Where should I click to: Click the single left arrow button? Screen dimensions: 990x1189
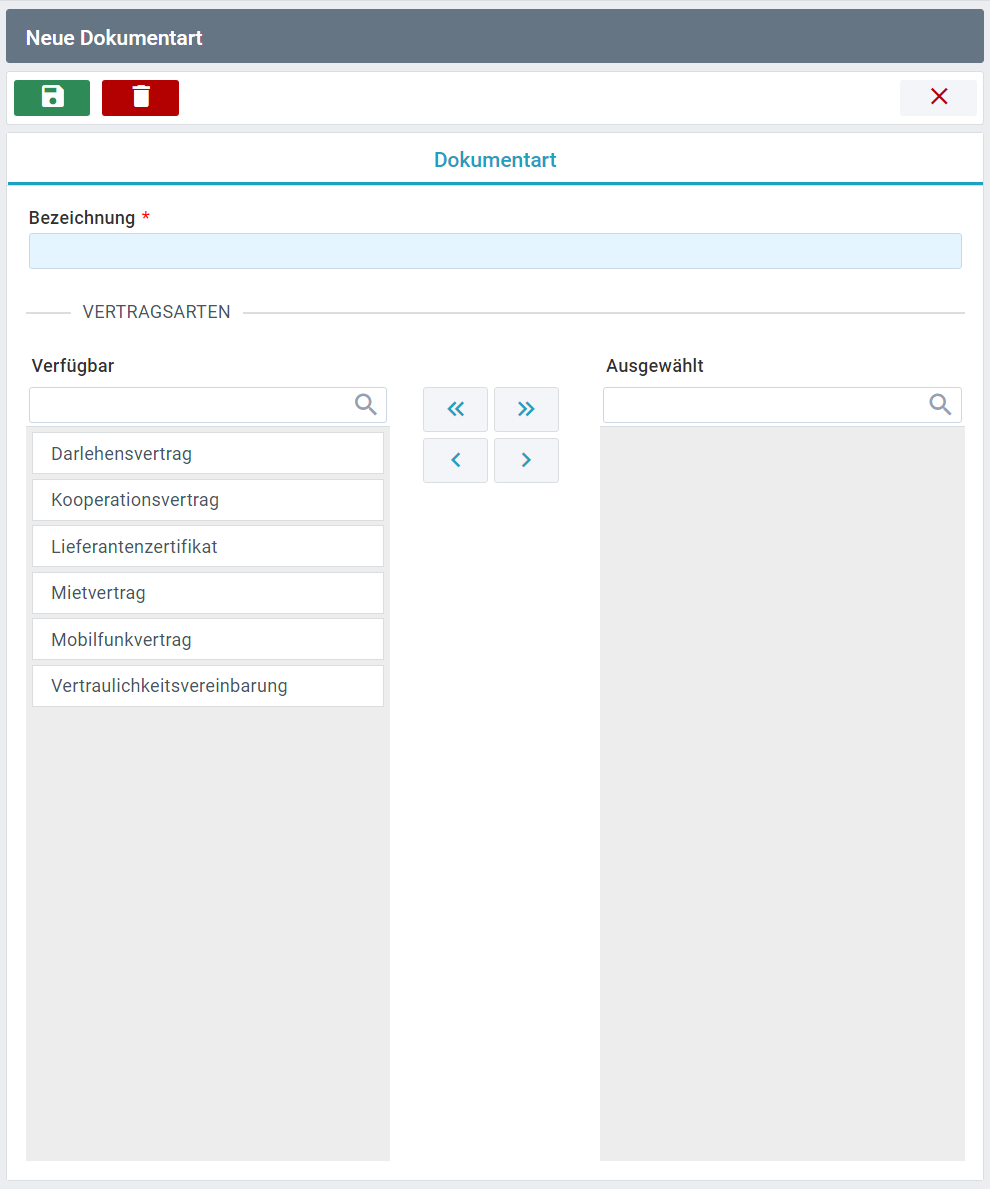455,460
